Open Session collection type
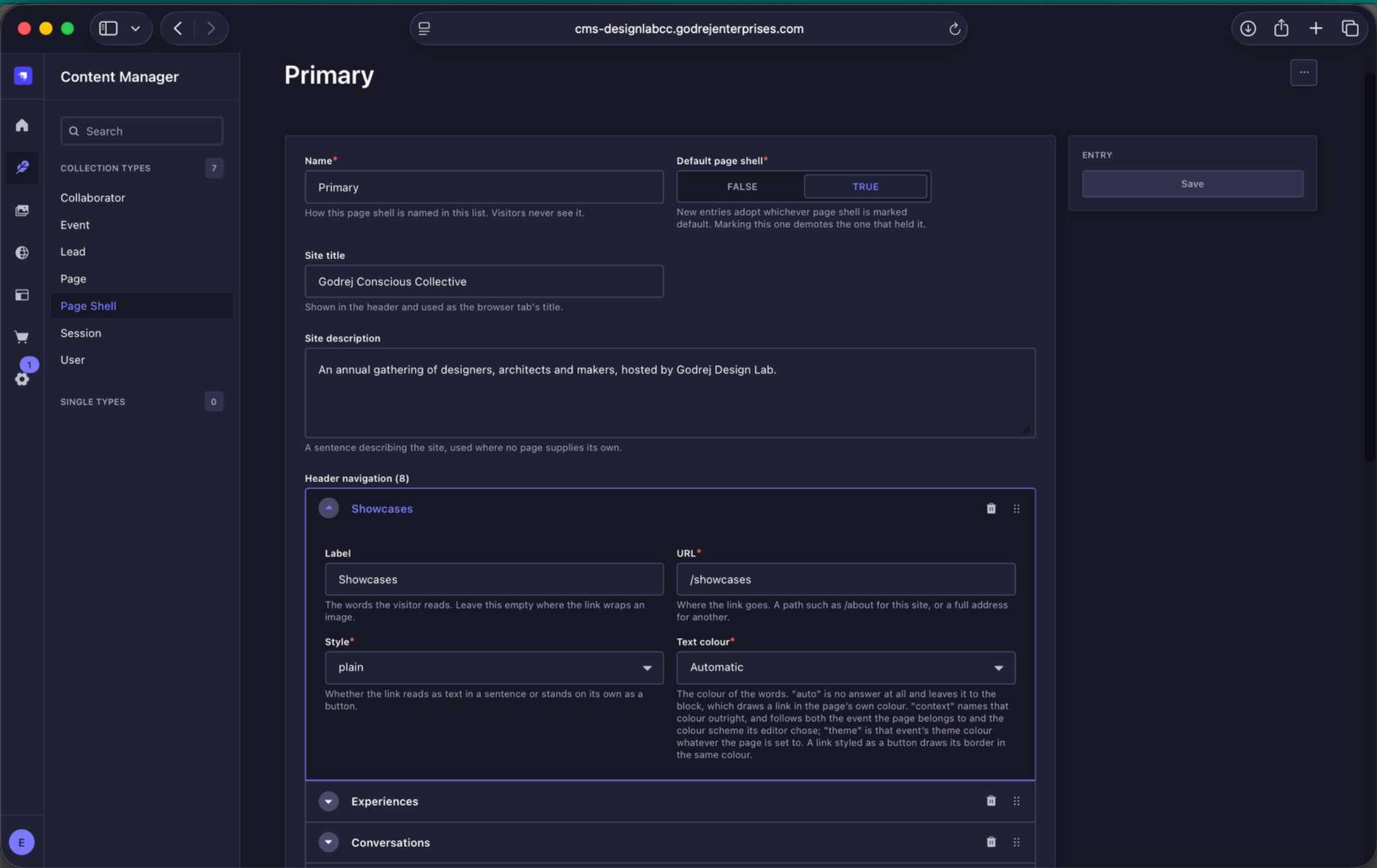This screenshot has height=868, width=1377. [81, 333]
